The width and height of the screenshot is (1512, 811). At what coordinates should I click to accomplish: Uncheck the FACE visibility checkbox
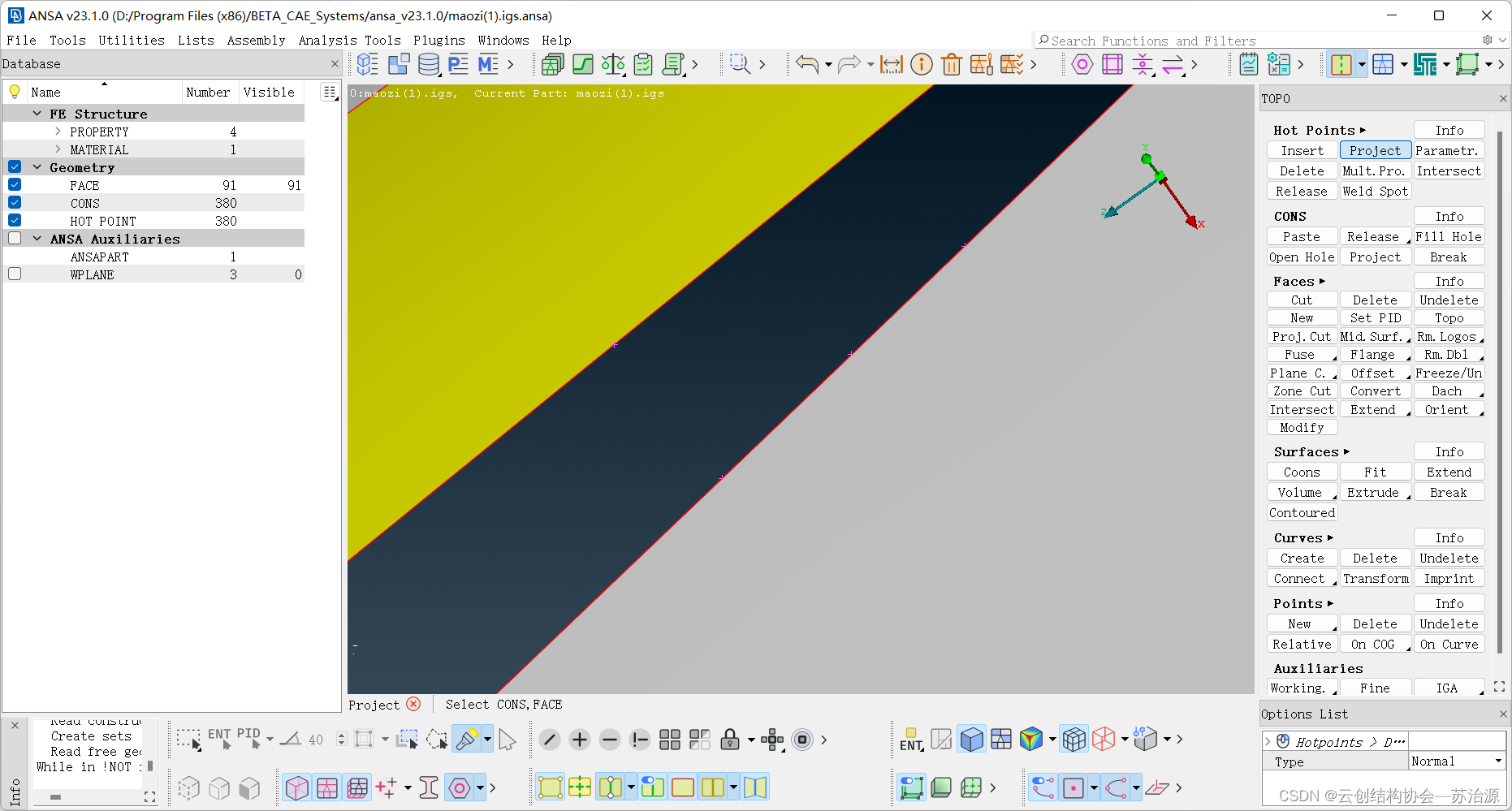pyautogui.click(x=15, y=185)
